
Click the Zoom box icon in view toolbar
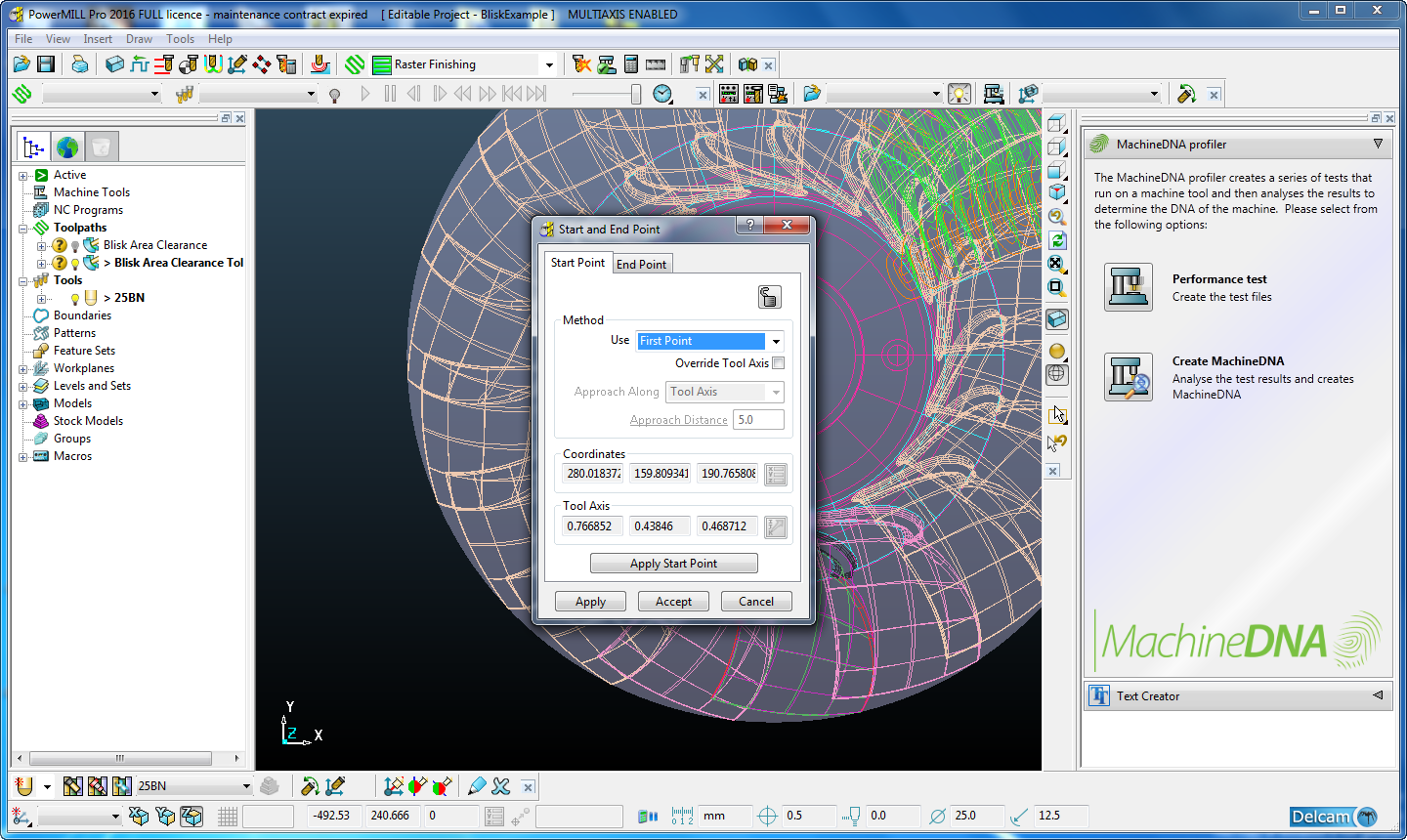(1056, 287)
